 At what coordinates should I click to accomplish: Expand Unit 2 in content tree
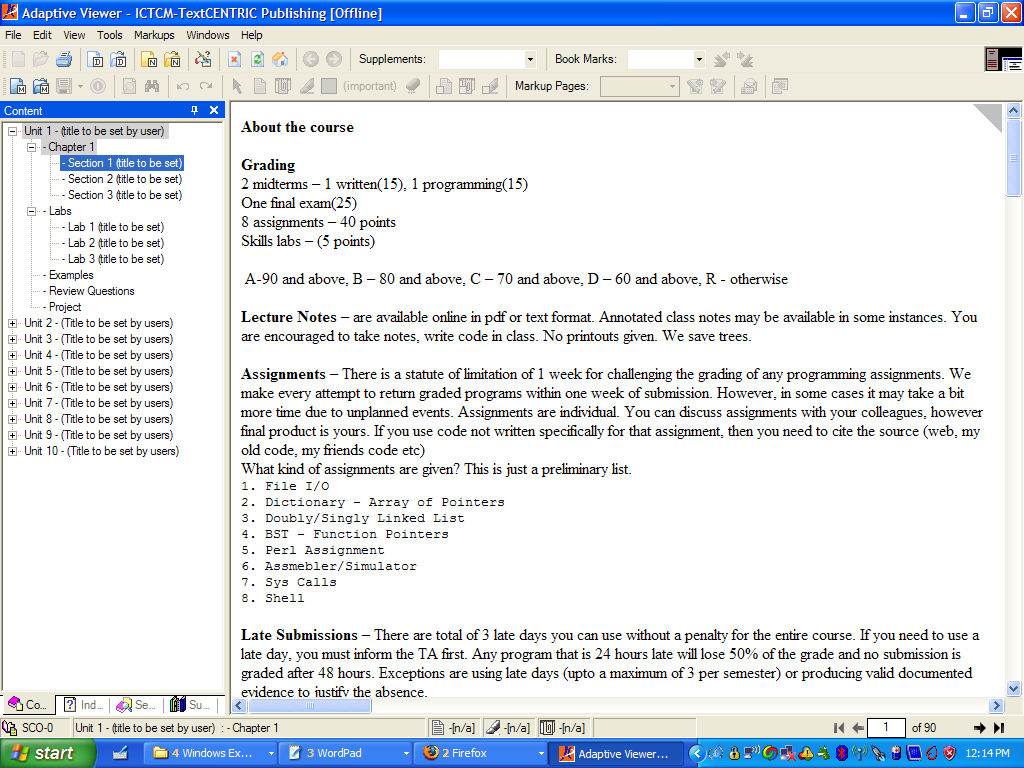coord(12,323)
